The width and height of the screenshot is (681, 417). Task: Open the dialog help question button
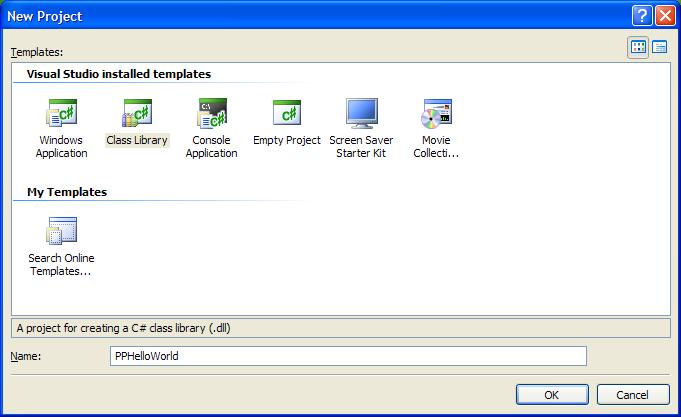tap(642, 16)
